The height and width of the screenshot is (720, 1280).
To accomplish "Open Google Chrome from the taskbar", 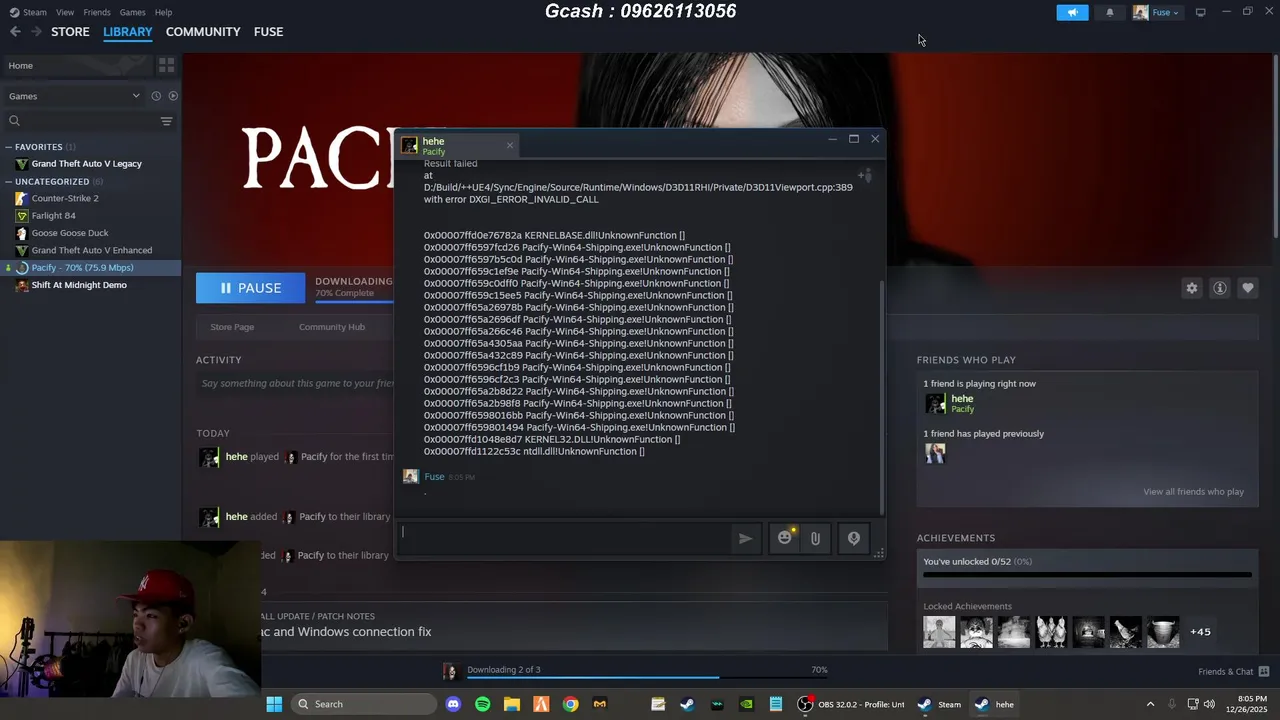I will (570, 704).
